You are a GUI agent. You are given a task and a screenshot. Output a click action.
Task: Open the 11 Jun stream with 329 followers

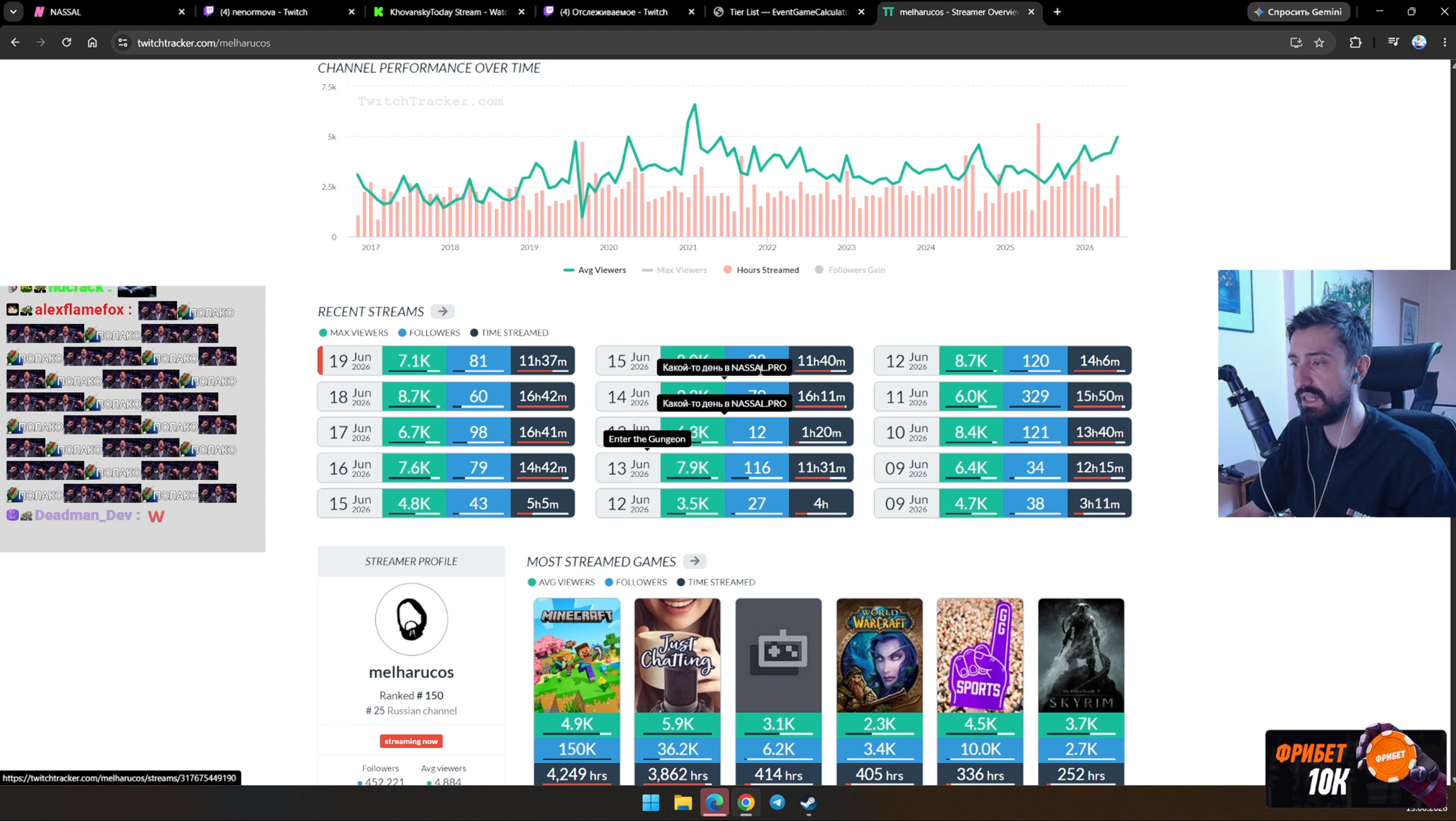point(1003,396)
